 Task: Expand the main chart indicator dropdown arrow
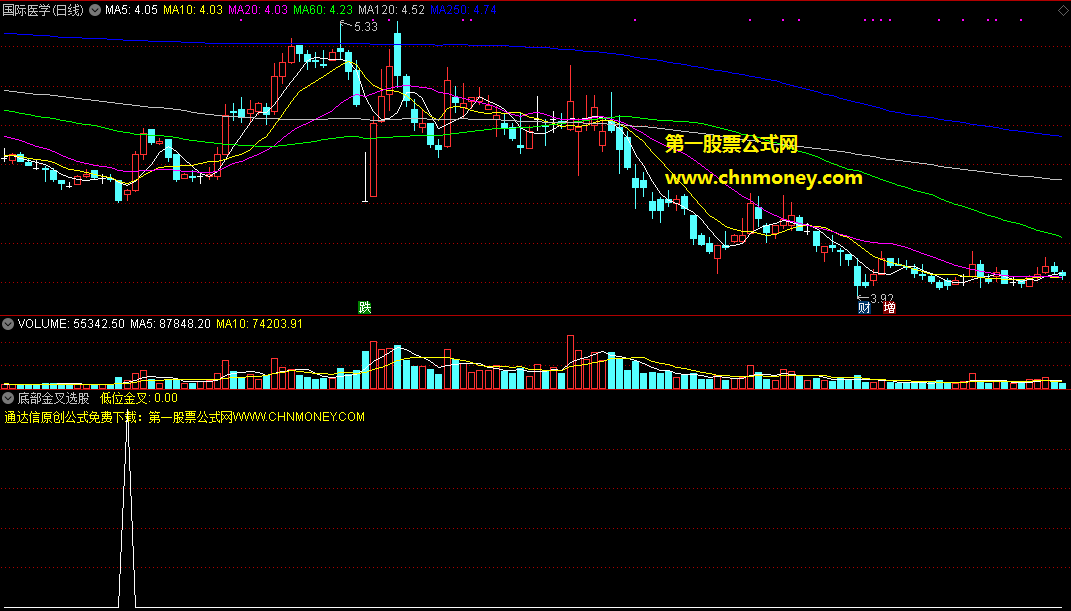96,10
